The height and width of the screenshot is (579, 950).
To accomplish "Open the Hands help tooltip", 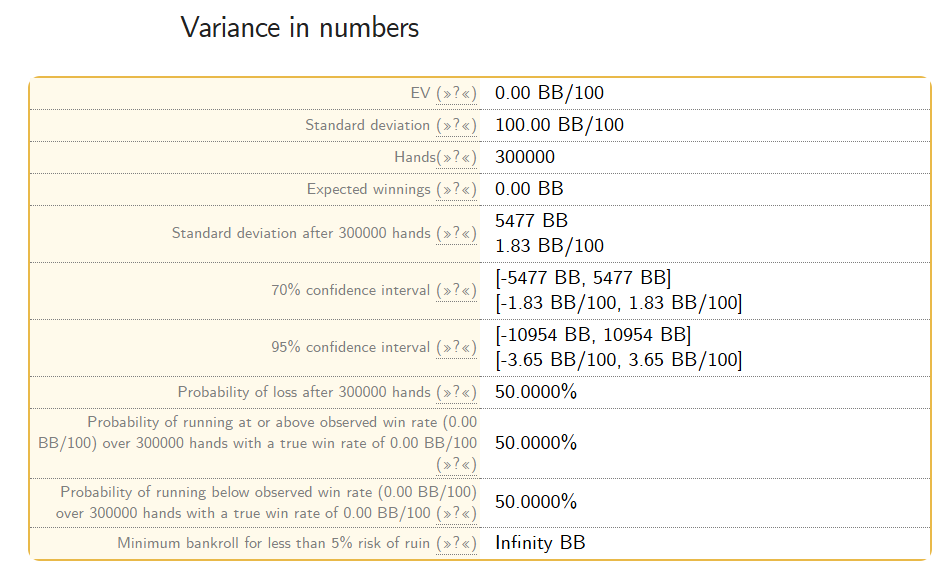I will [456, 157].
